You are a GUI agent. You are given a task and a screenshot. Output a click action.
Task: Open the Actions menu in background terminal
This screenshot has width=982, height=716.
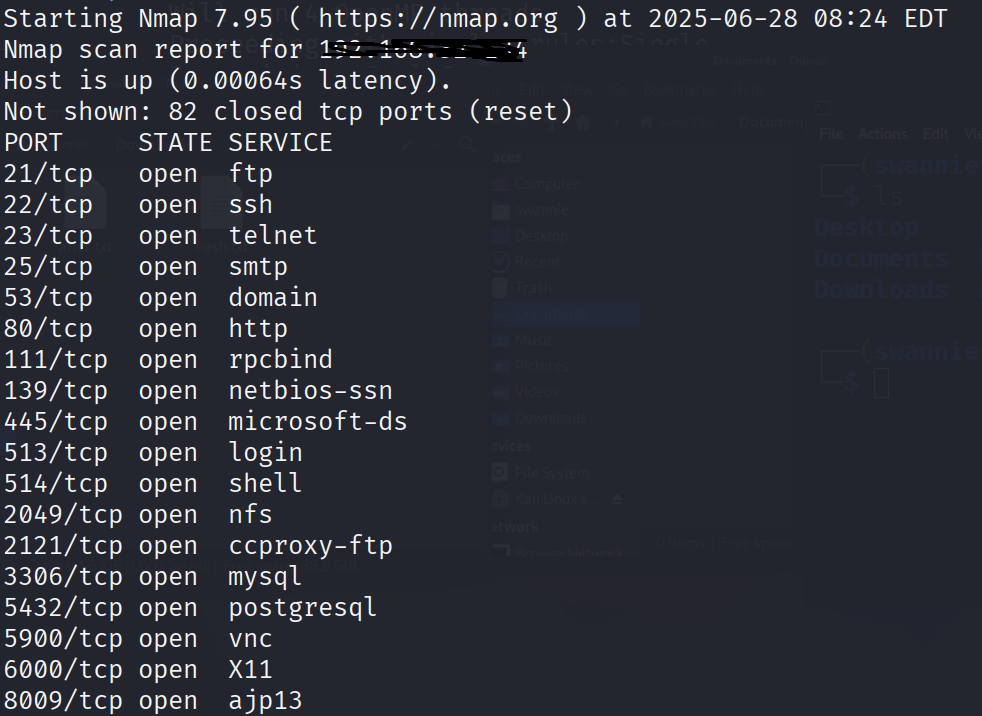click(882, 134)
